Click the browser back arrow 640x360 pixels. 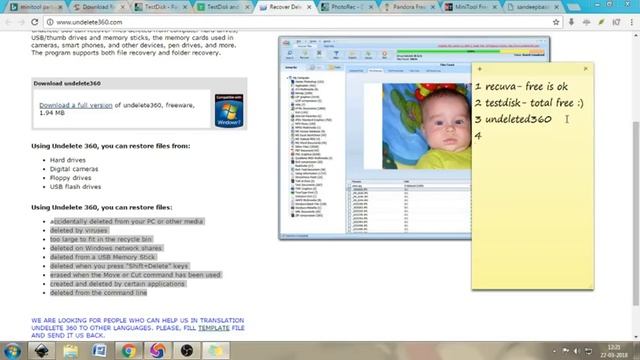tap(9, 22)
